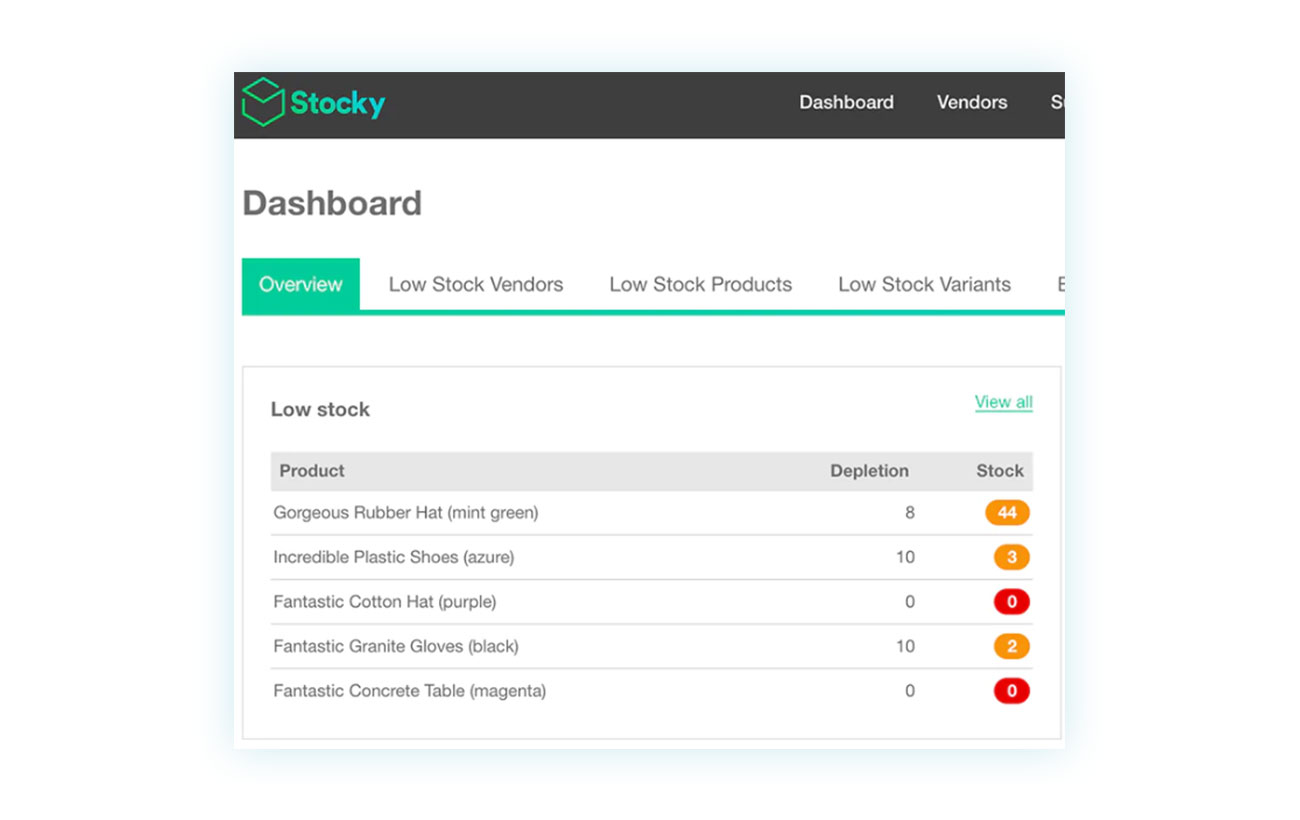Select Fantastic Granite Gloves (black) row
Viewport: 1300px width, 820px height.
click(652, 646)
